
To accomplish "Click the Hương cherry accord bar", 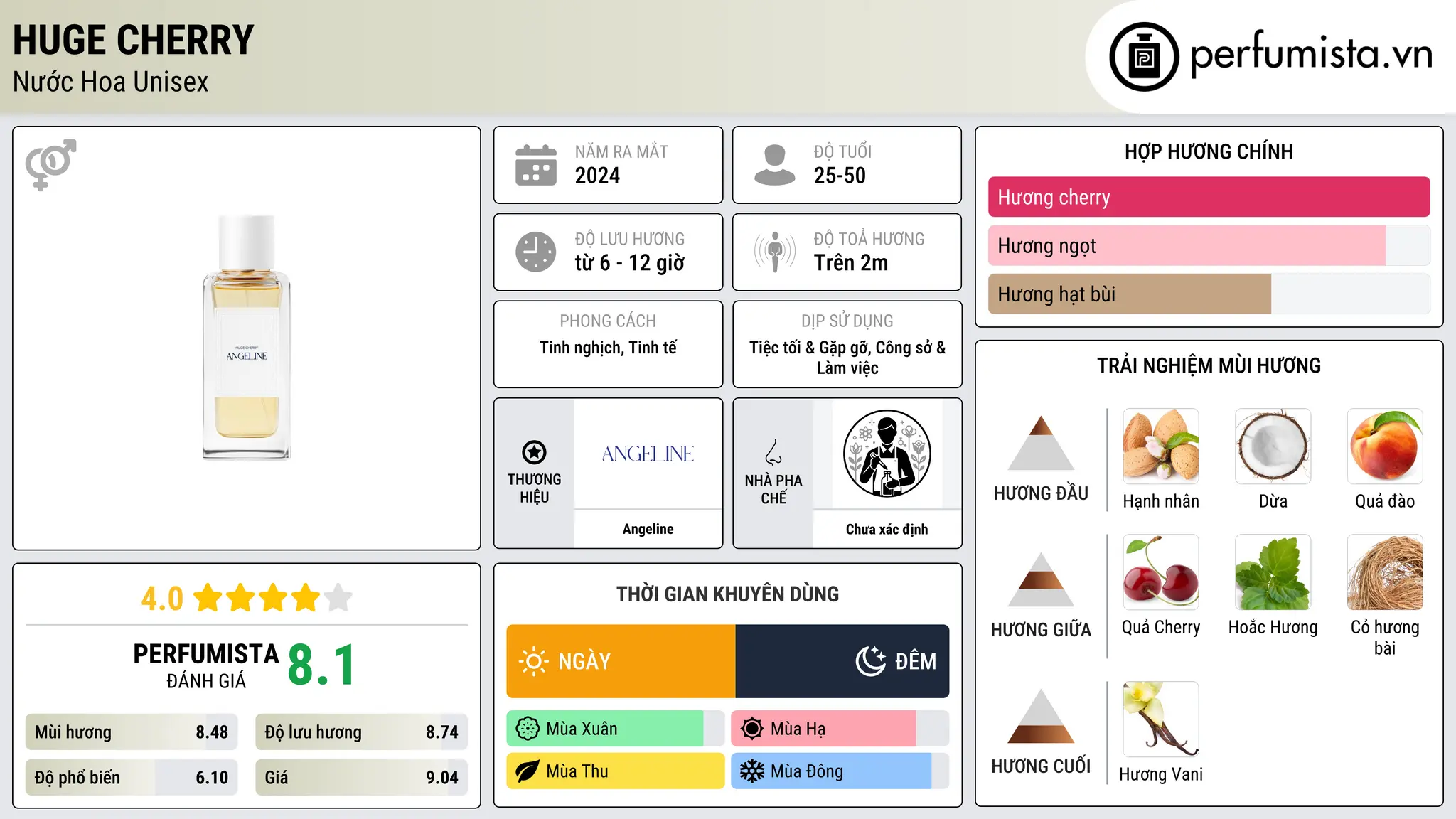I will [x=1209, y=197].
